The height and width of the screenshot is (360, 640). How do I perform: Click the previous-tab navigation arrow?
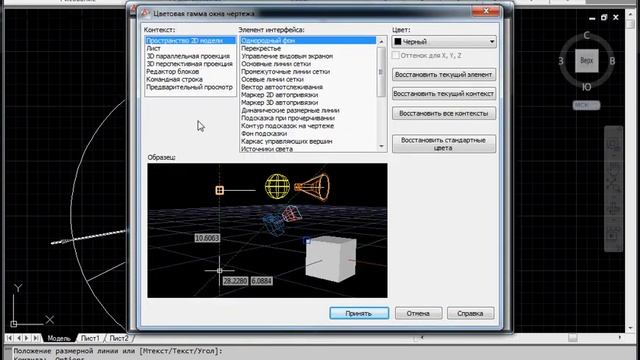18,338
